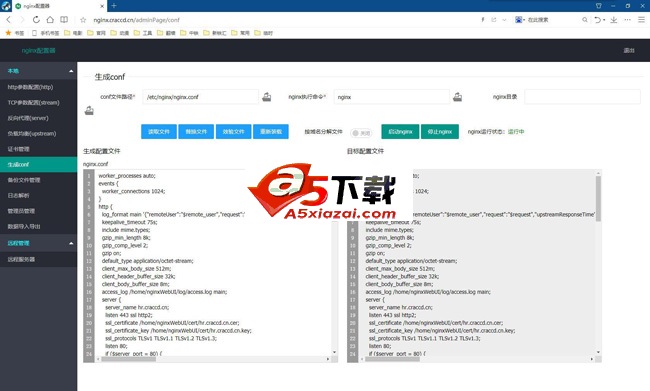
Task: Click the save icon below conf path label
Action: click(89, 111)
